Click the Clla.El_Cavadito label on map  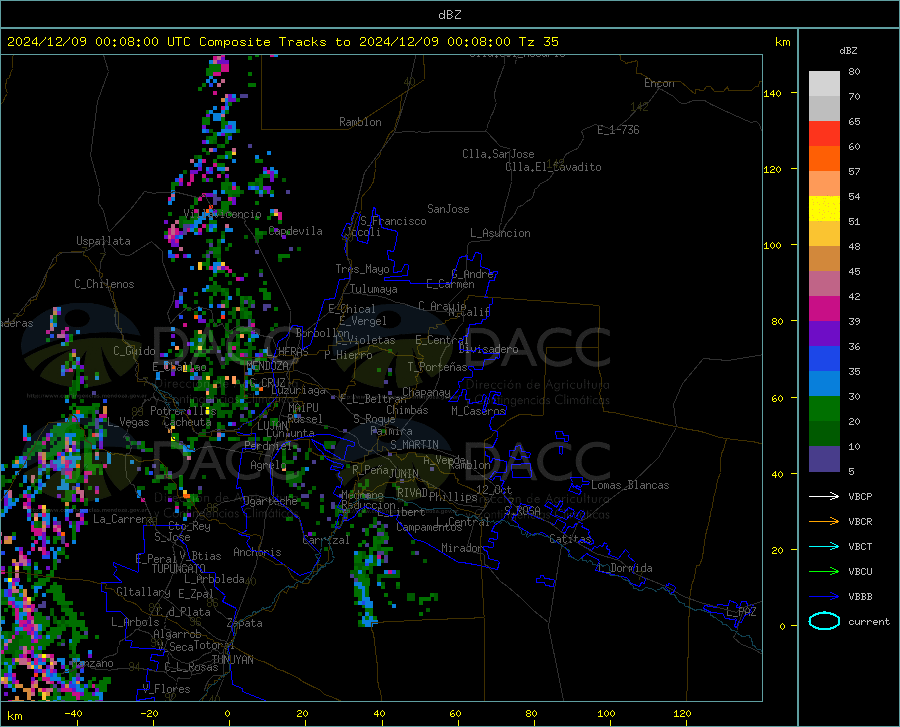click(553, 167)
